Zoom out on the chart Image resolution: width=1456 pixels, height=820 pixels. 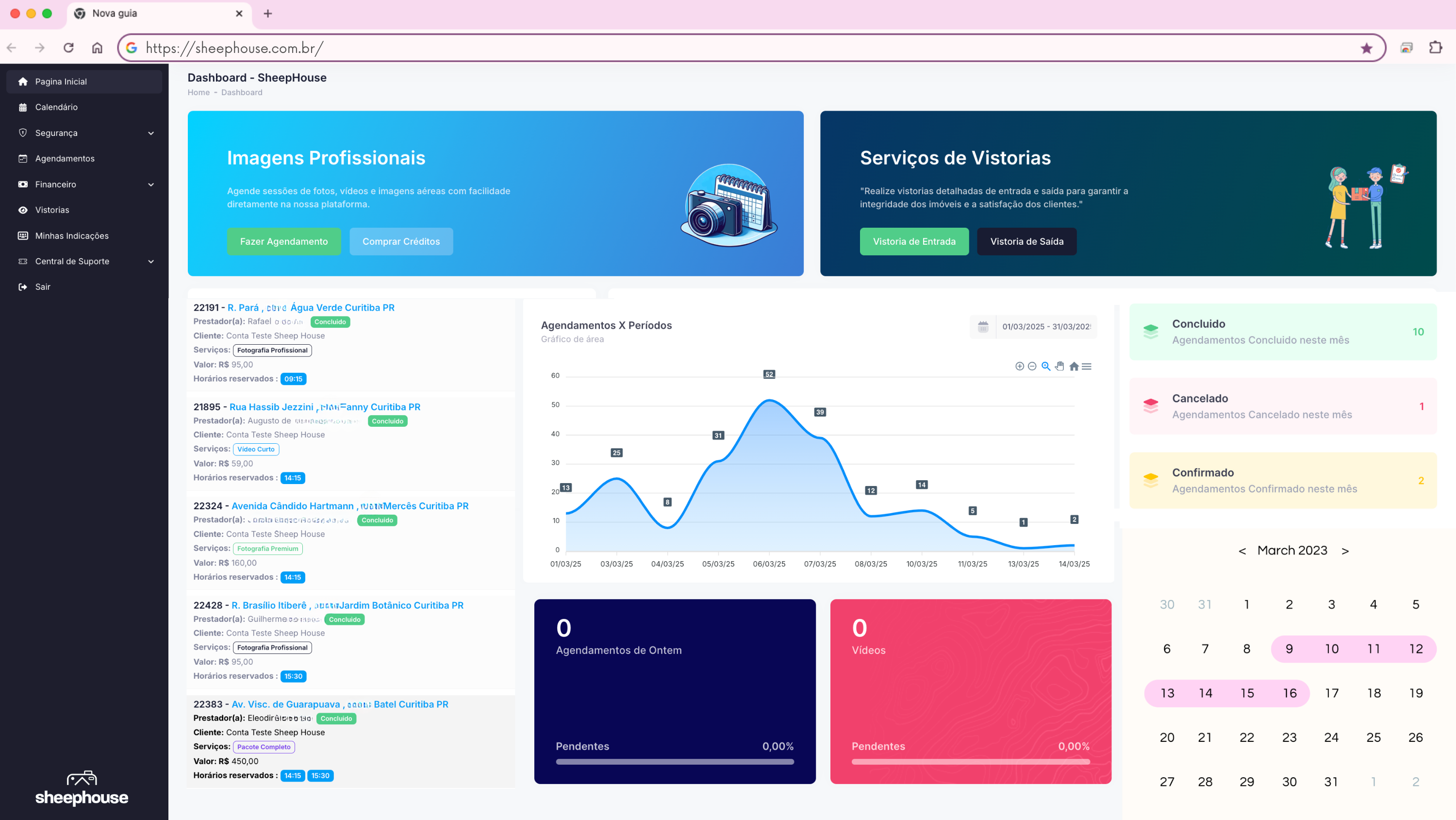pyautogui.click(x=1032, y=367)
